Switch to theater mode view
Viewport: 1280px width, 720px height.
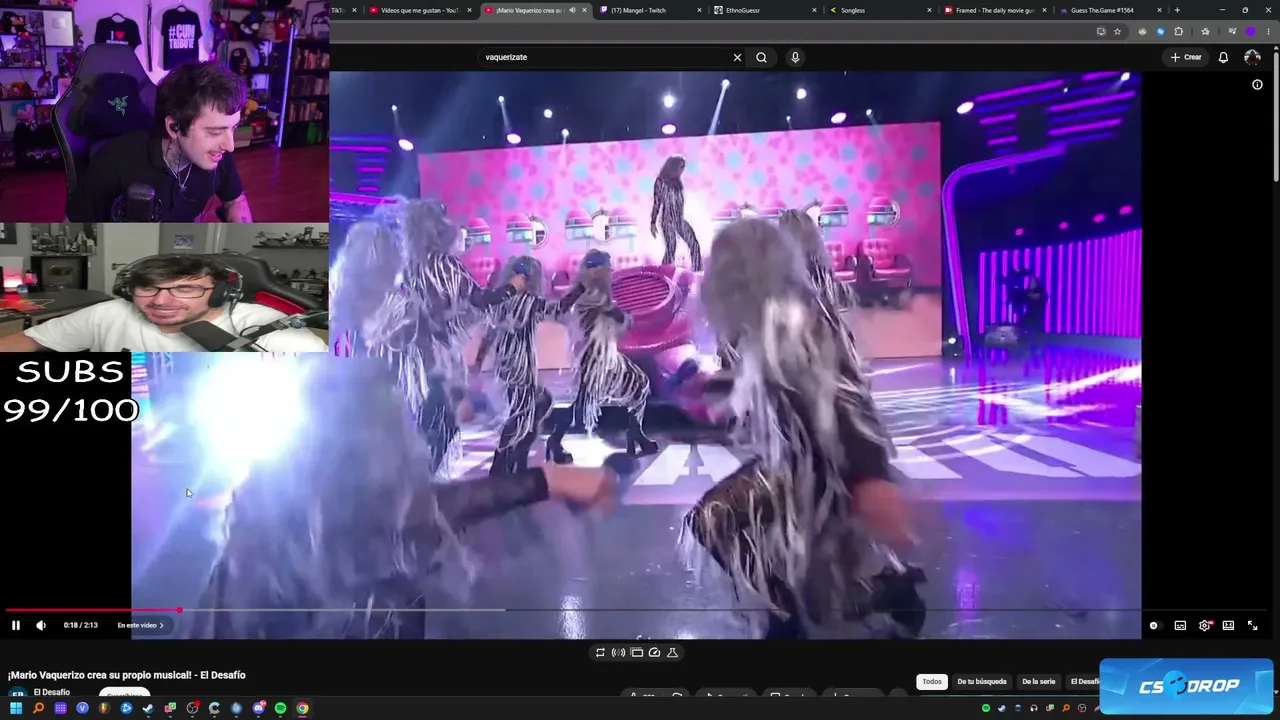pos(1228,625)
